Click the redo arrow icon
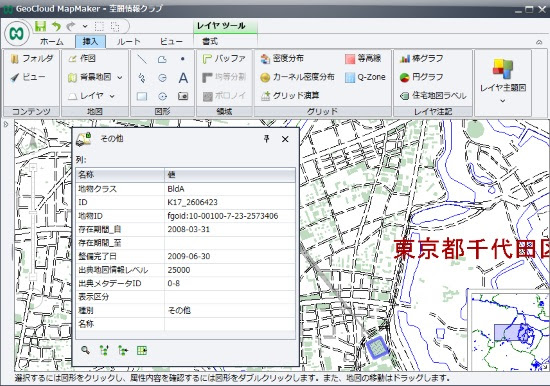The image size is (550, 386). click(72, 26)
